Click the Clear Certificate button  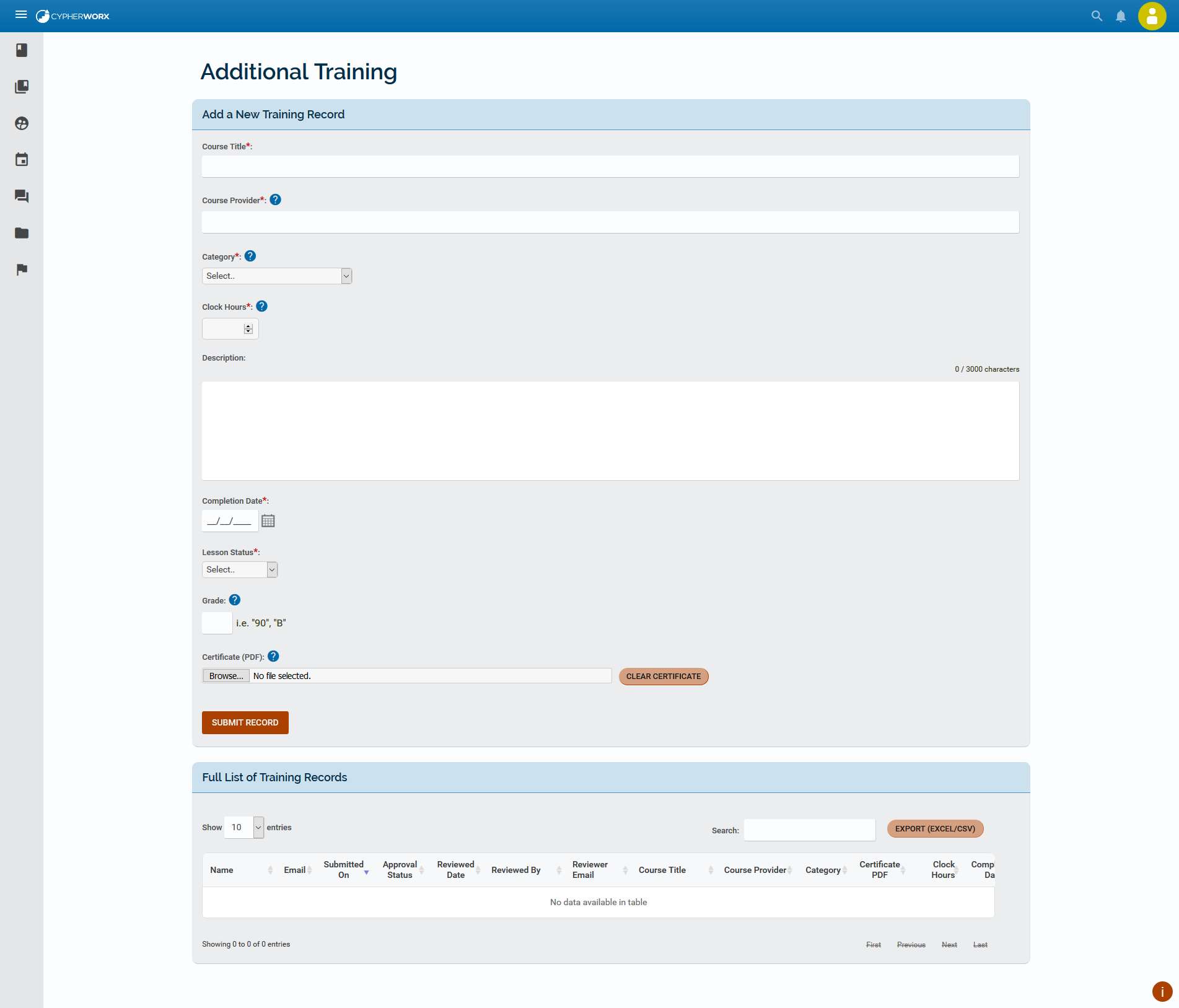tap(663, 676)
